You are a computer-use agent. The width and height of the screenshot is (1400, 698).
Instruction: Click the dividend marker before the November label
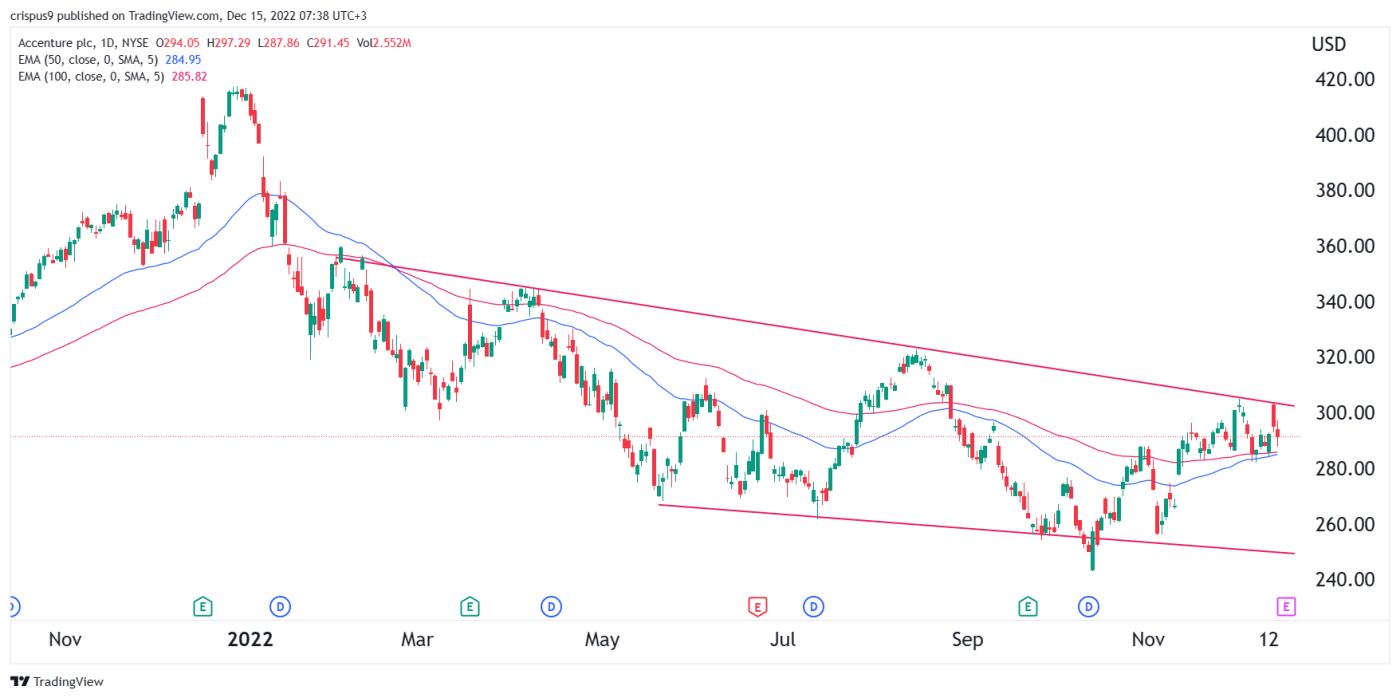pos(1089,605)
